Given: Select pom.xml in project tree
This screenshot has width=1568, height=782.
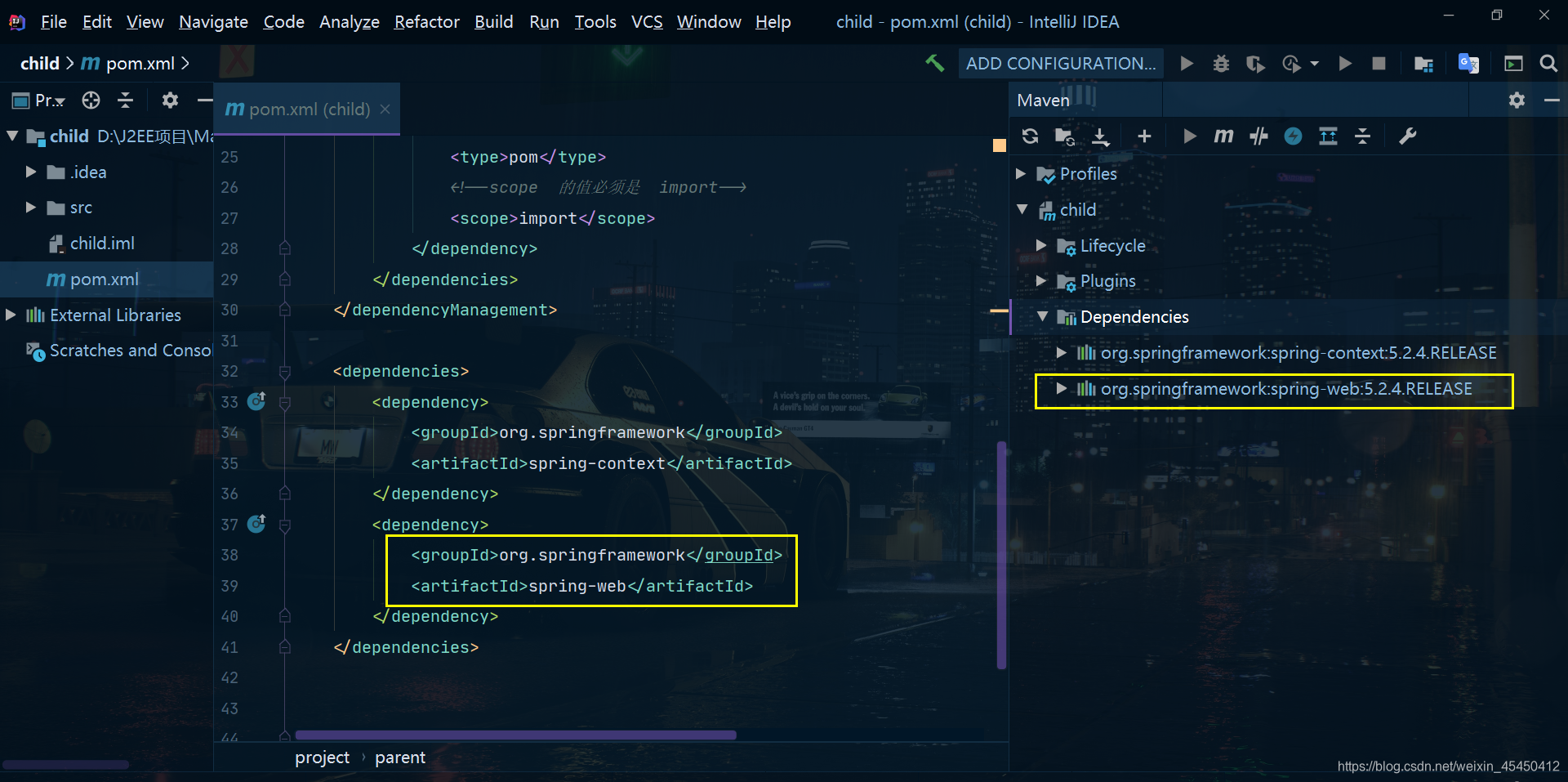Looking at the screenshot, I should [x=105, y=279].
